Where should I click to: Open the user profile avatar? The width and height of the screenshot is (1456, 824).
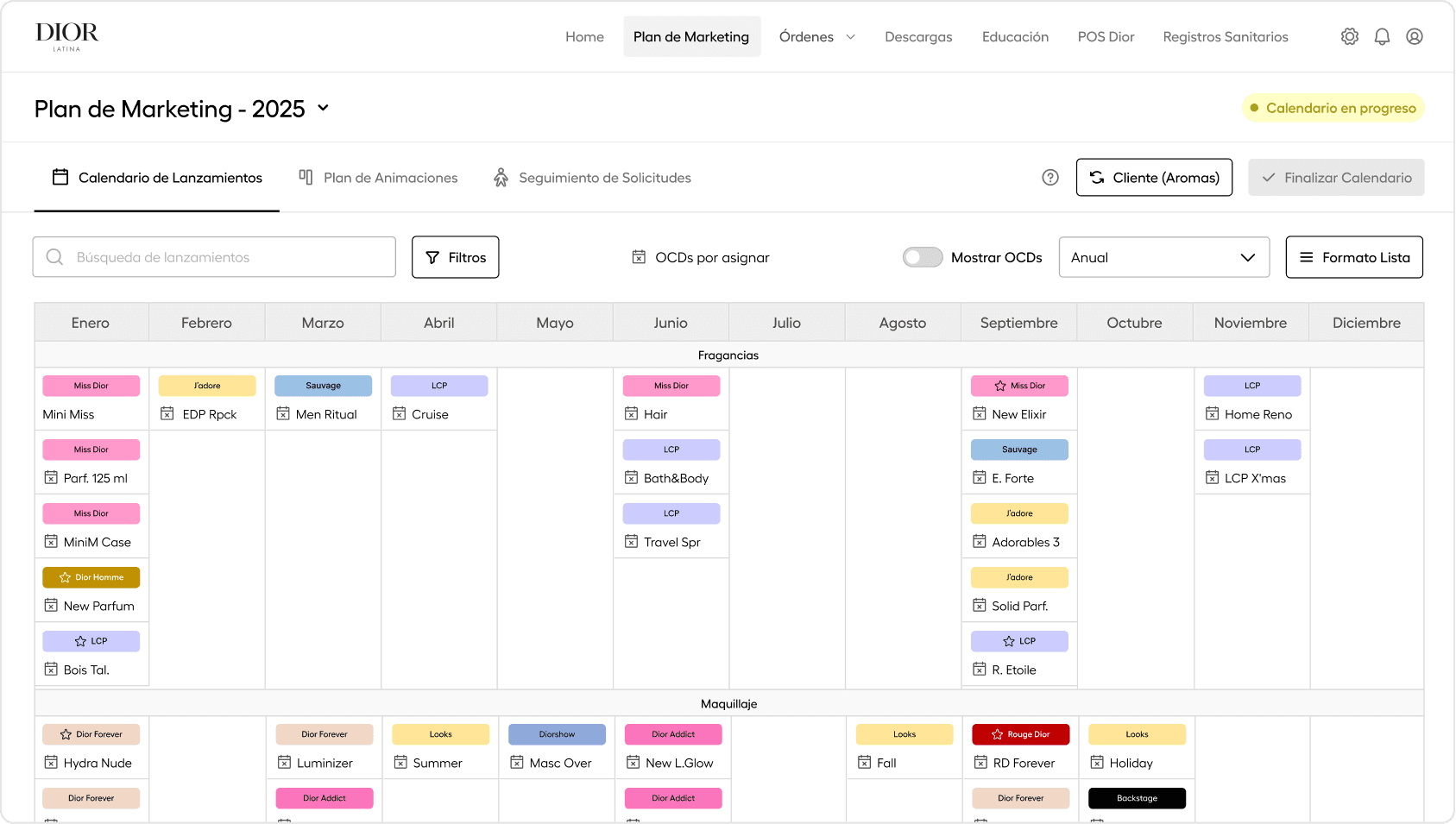pos(1415,36)
